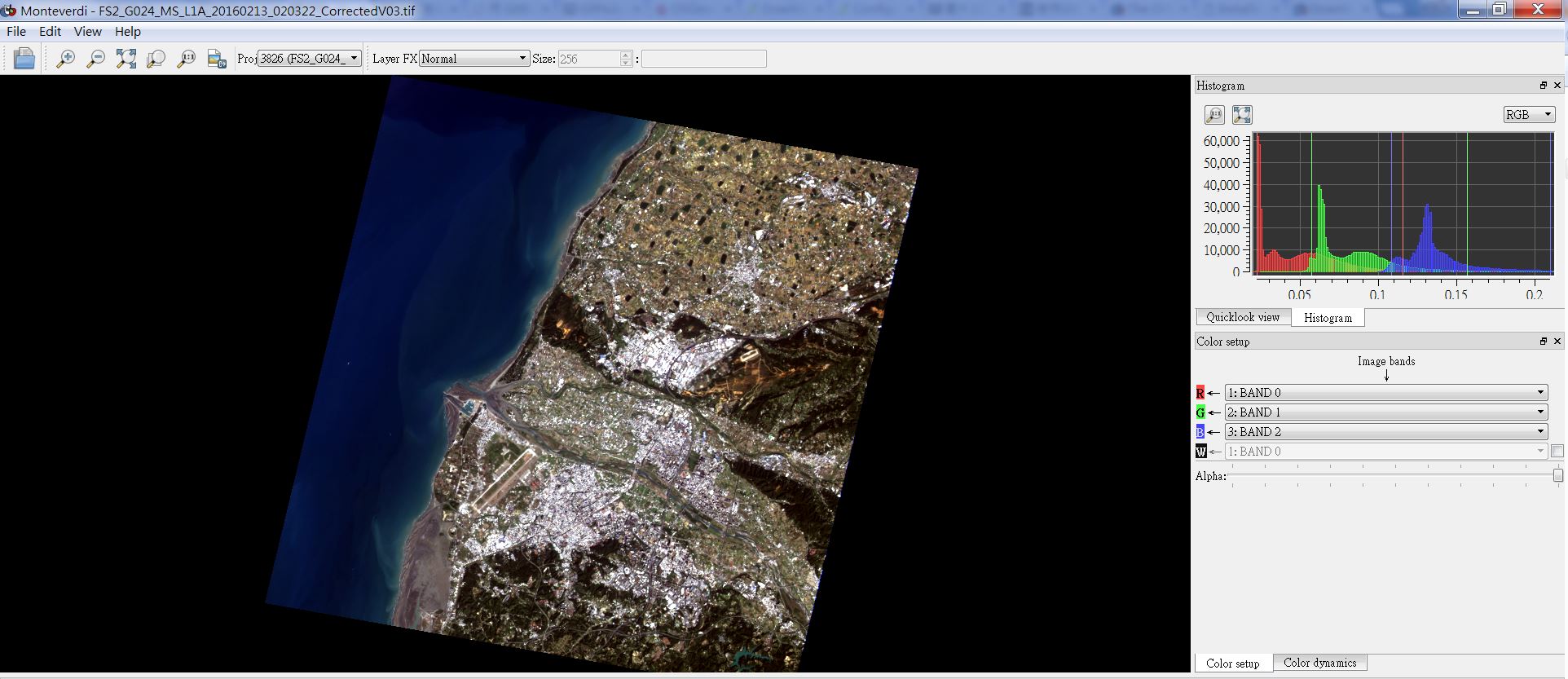Open the Edit menu
Screen dimensions: 1568x679
coord(50,32)
